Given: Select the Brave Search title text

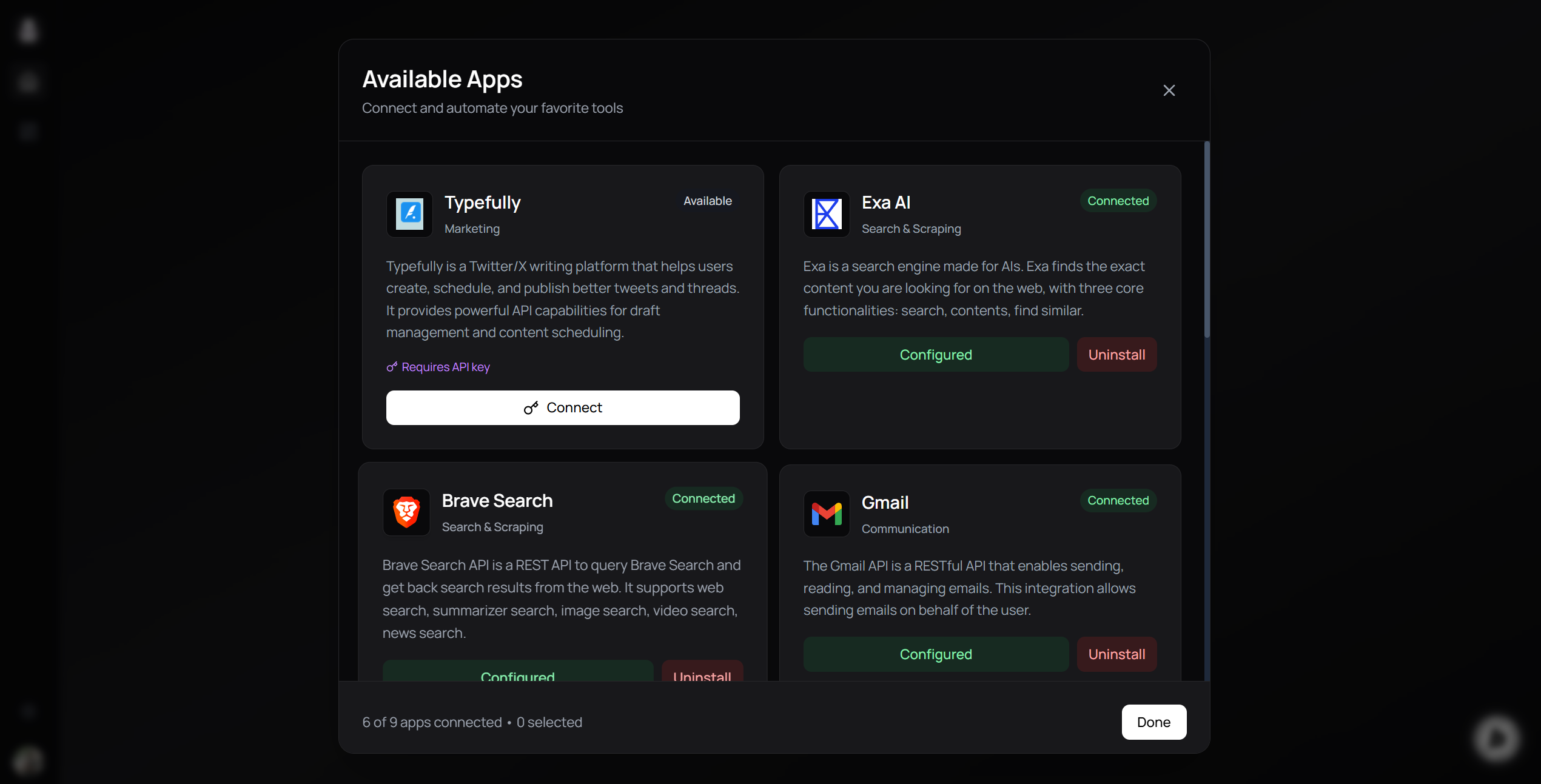Looking at the screenshot, I should pos(497,501).
